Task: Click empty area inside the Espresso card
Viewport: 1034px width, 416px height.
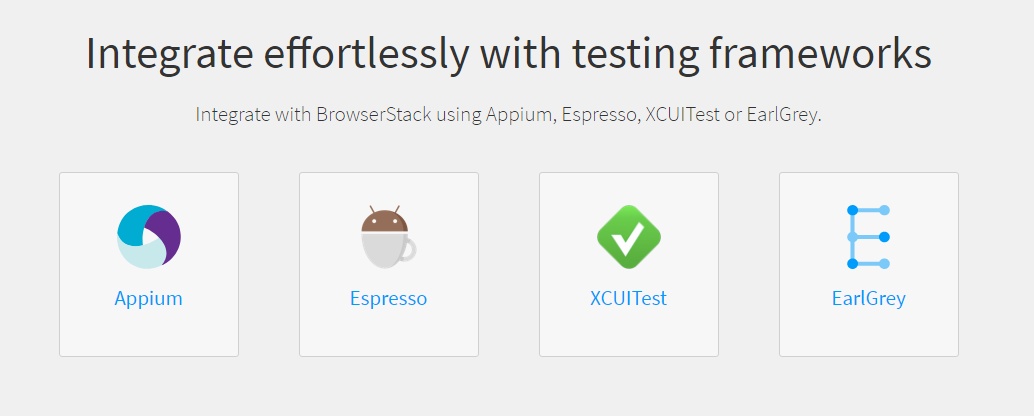Action: [389, 335]
